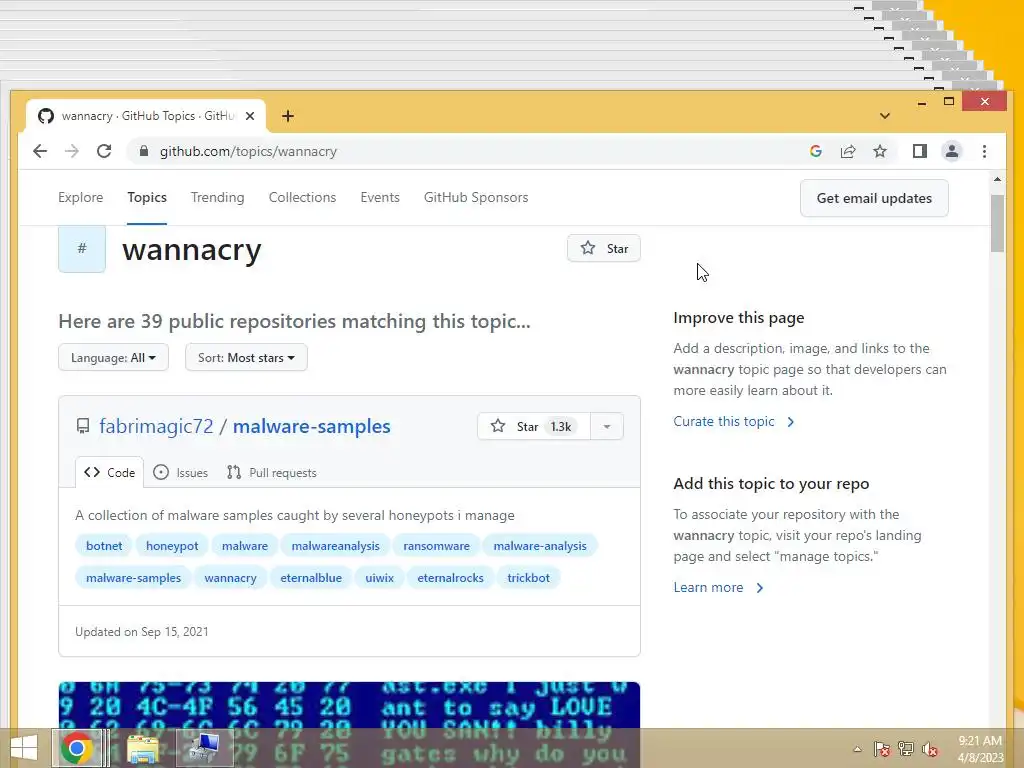Click the honeypot topic tag
This screenshot has height=768, width=1024.
click(172, 545)
